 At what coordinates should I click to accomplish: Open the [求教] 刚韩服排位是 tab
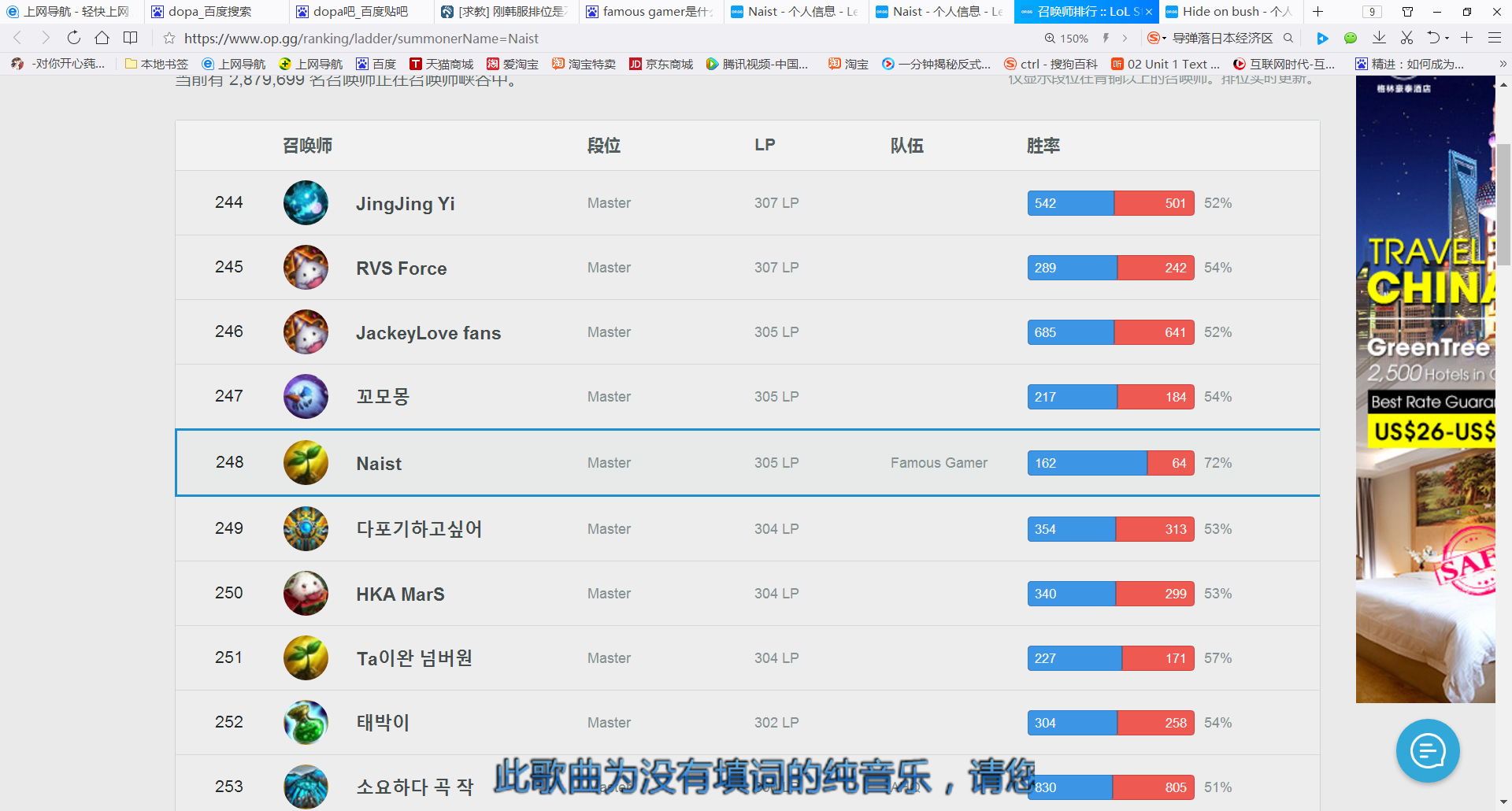tap(507, 12)
